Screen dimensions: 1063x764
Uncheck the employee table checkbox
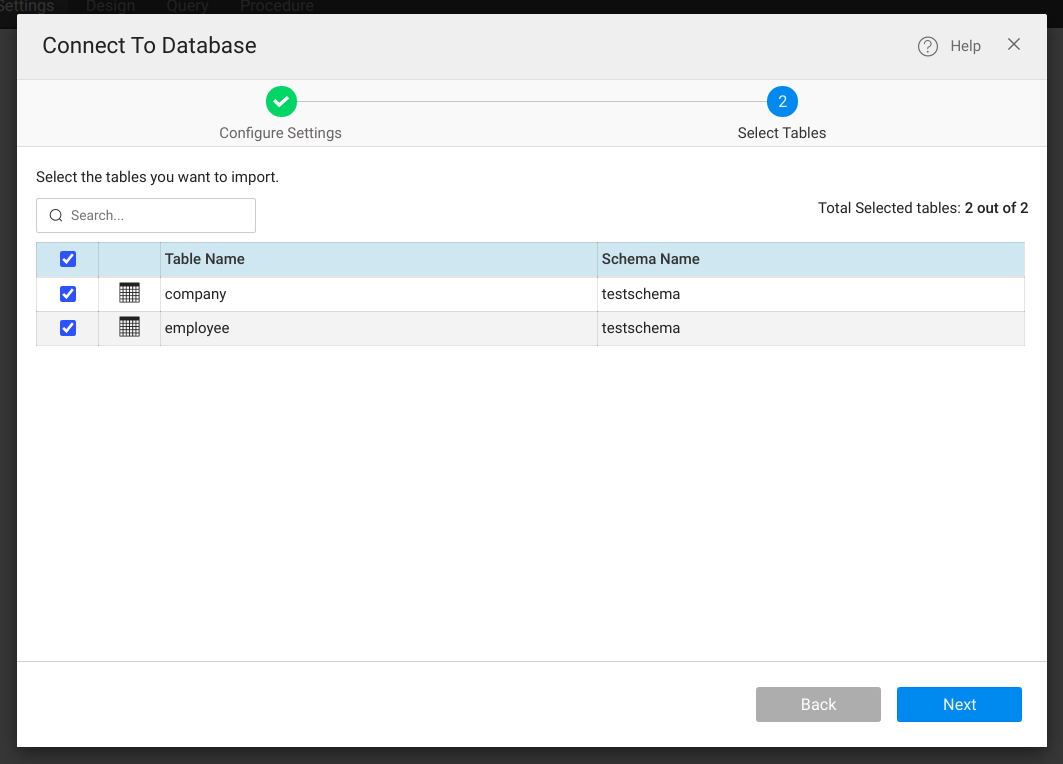tap(68, 328)
